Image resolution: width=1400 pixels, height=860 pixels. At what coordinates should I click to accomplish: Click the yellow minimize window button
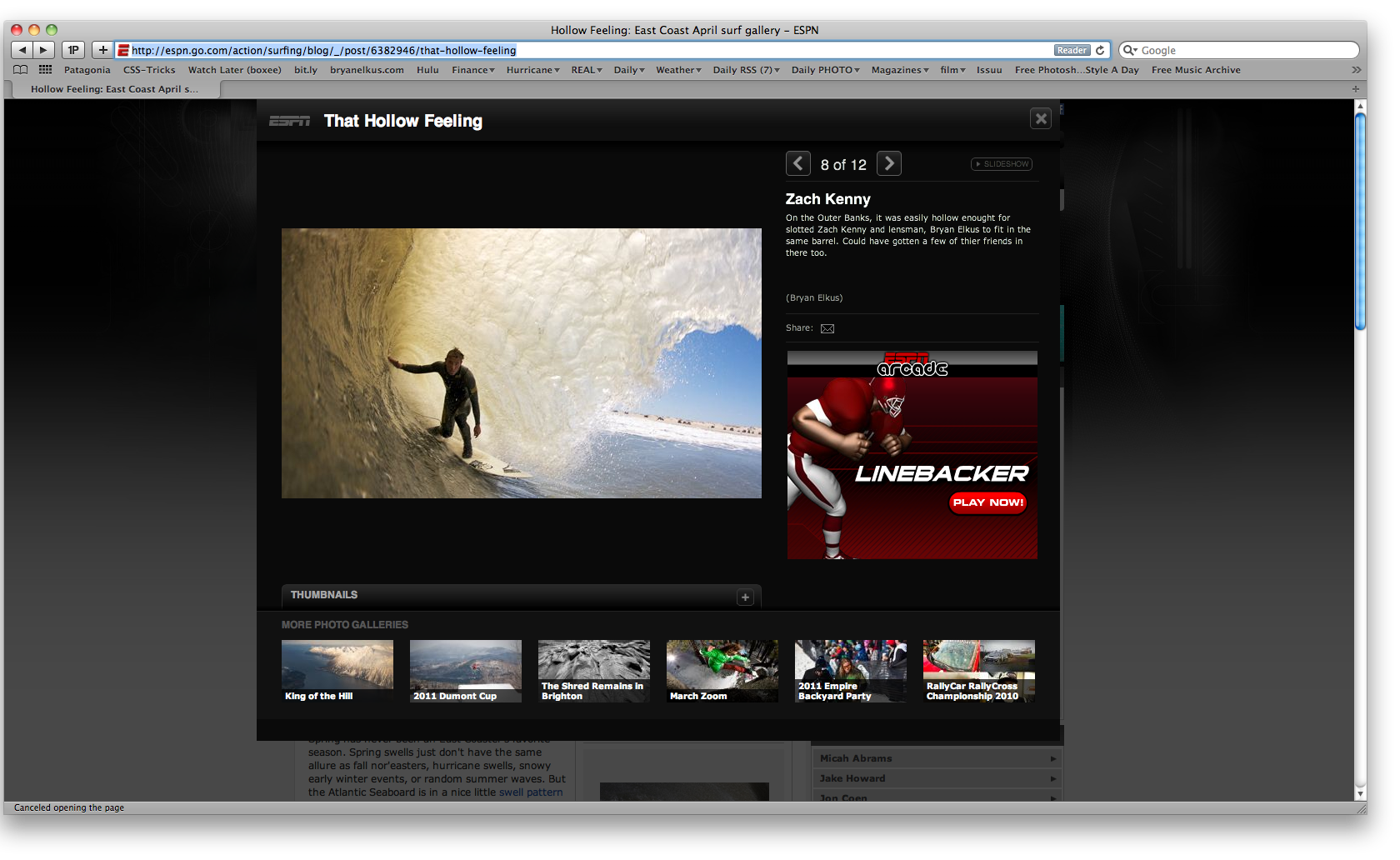pyautogui.click(x=34, y=30)
